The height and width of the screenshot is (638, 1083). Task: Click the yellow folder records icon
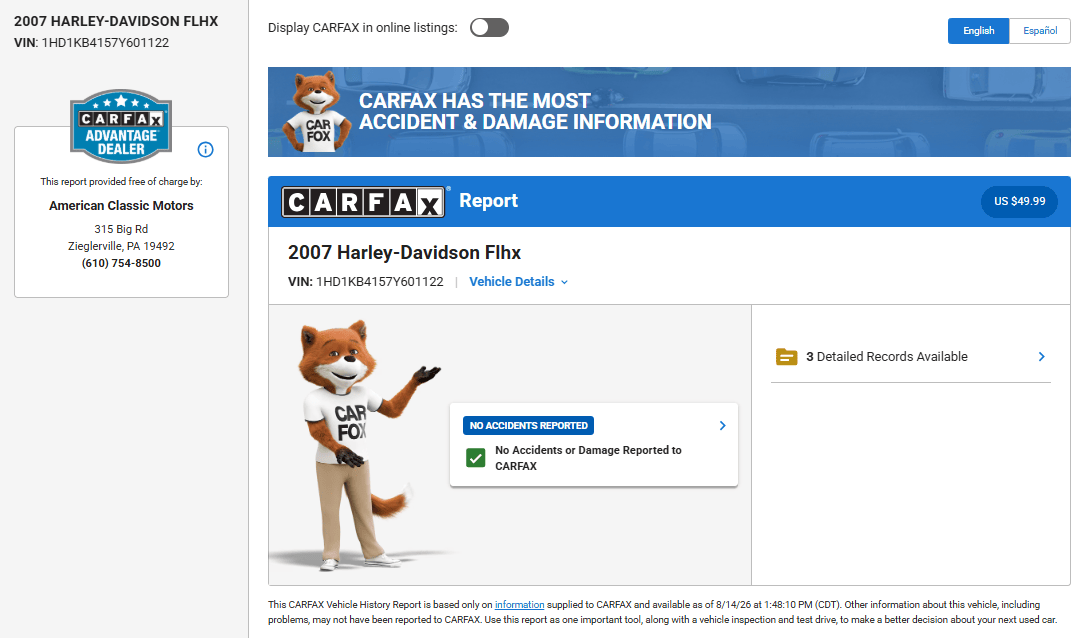[787, 356]
